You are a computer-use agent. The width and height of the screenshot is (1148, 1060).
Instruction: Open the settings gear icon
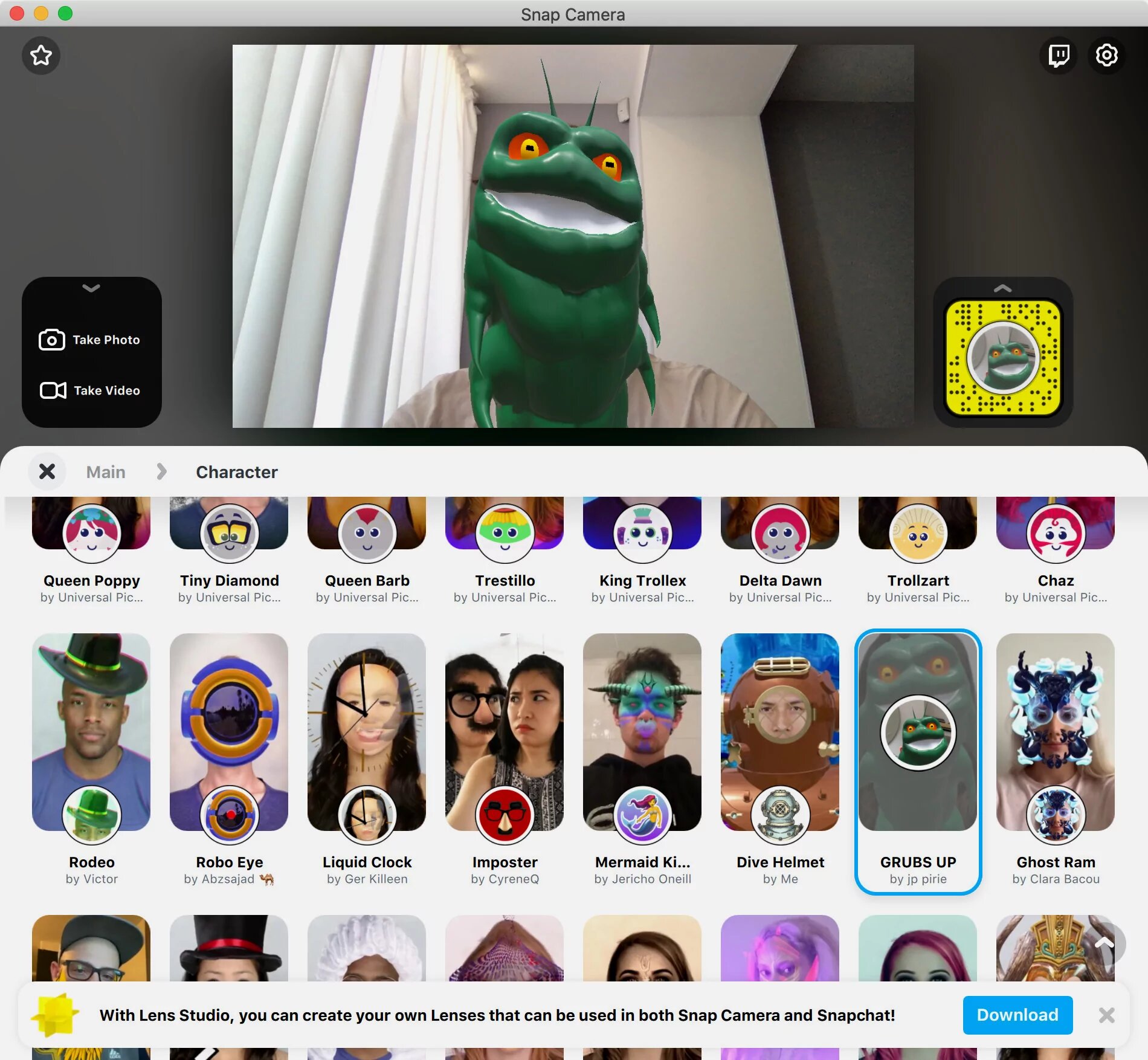click(x=1106, y=56)
